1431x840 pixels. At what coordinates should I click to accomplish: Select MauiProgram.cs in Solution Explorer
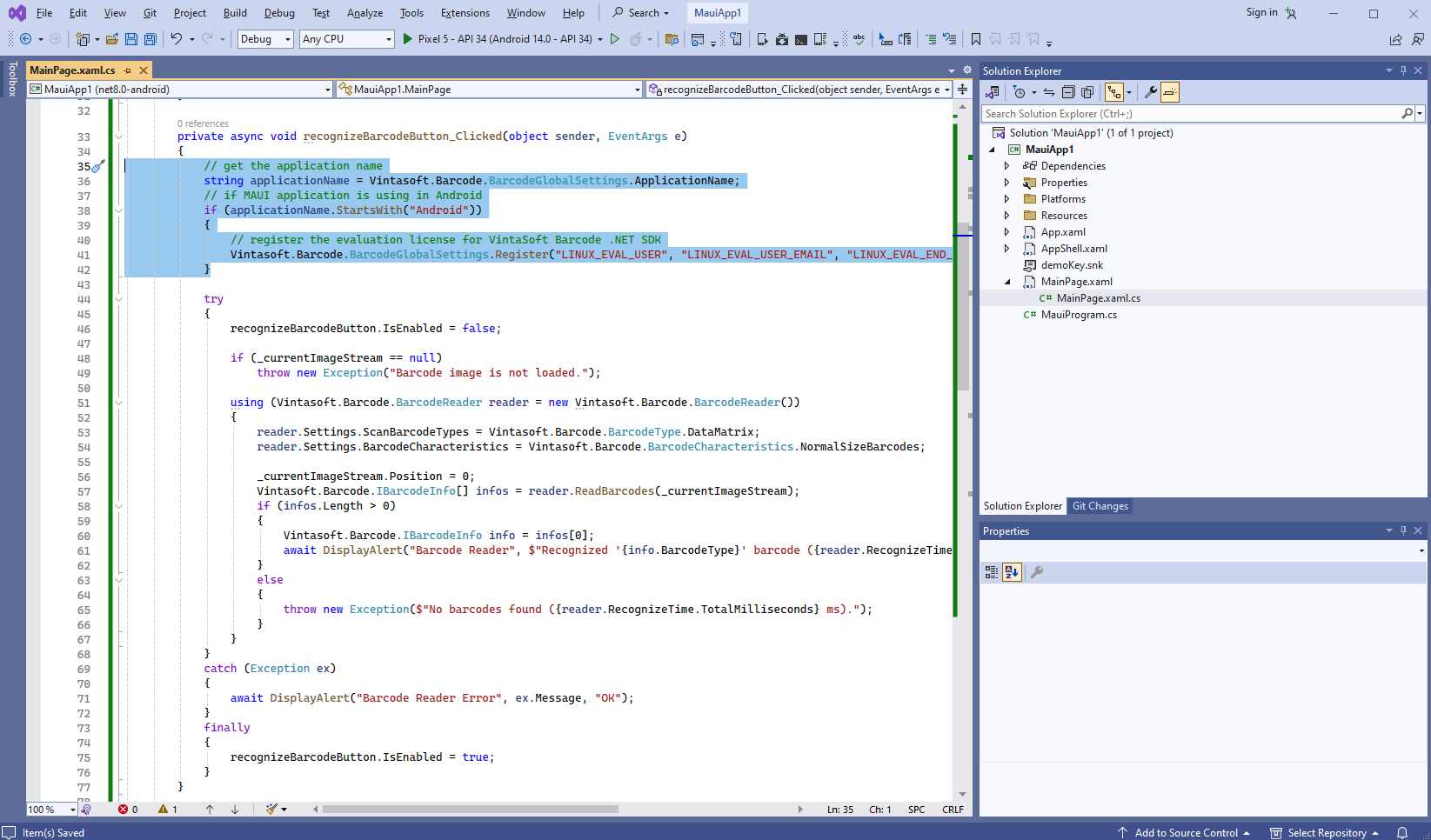[1079, 315]
